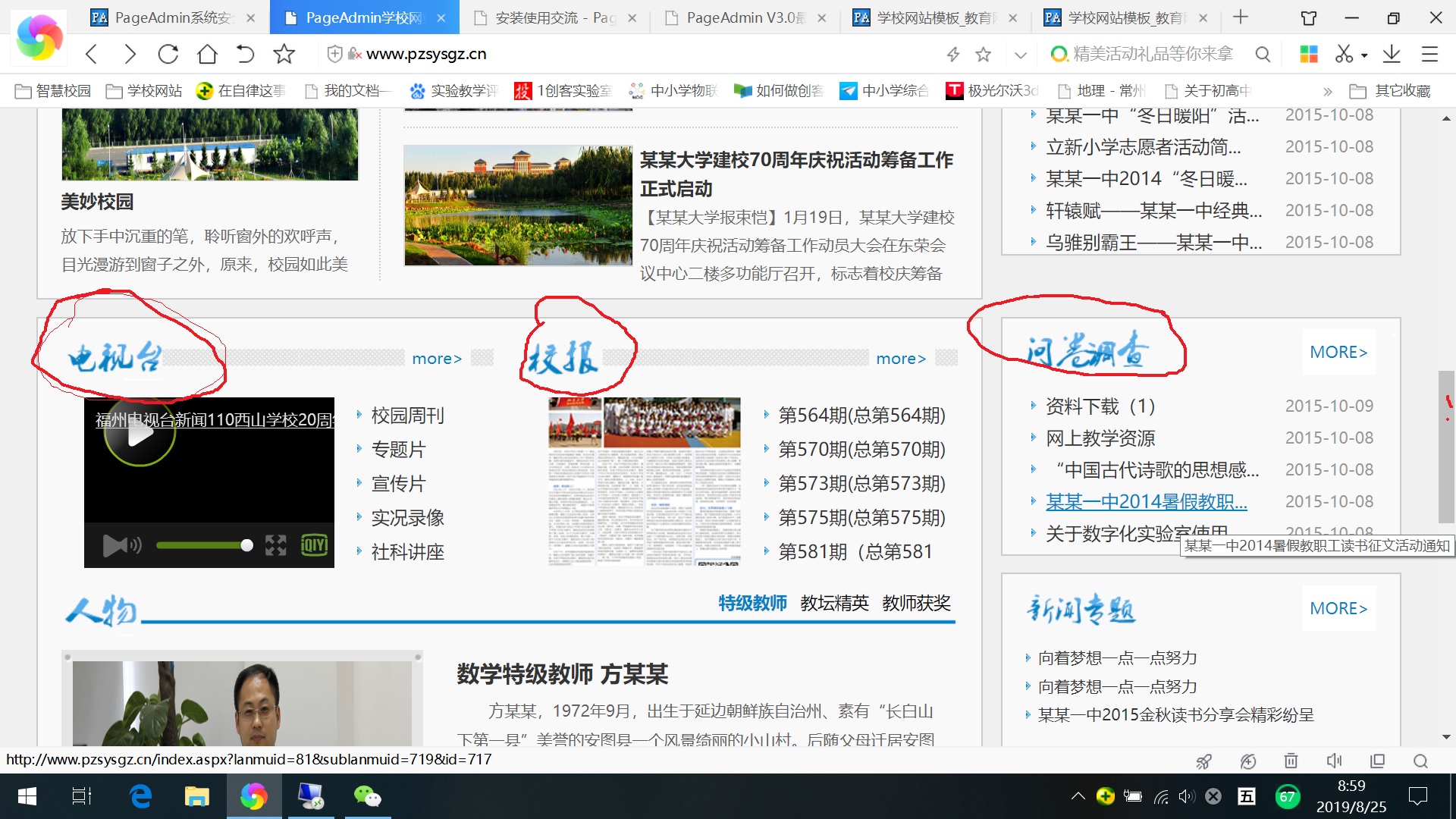
Task: Click the search magnifier icon in search box
Action: point(1263,54)
